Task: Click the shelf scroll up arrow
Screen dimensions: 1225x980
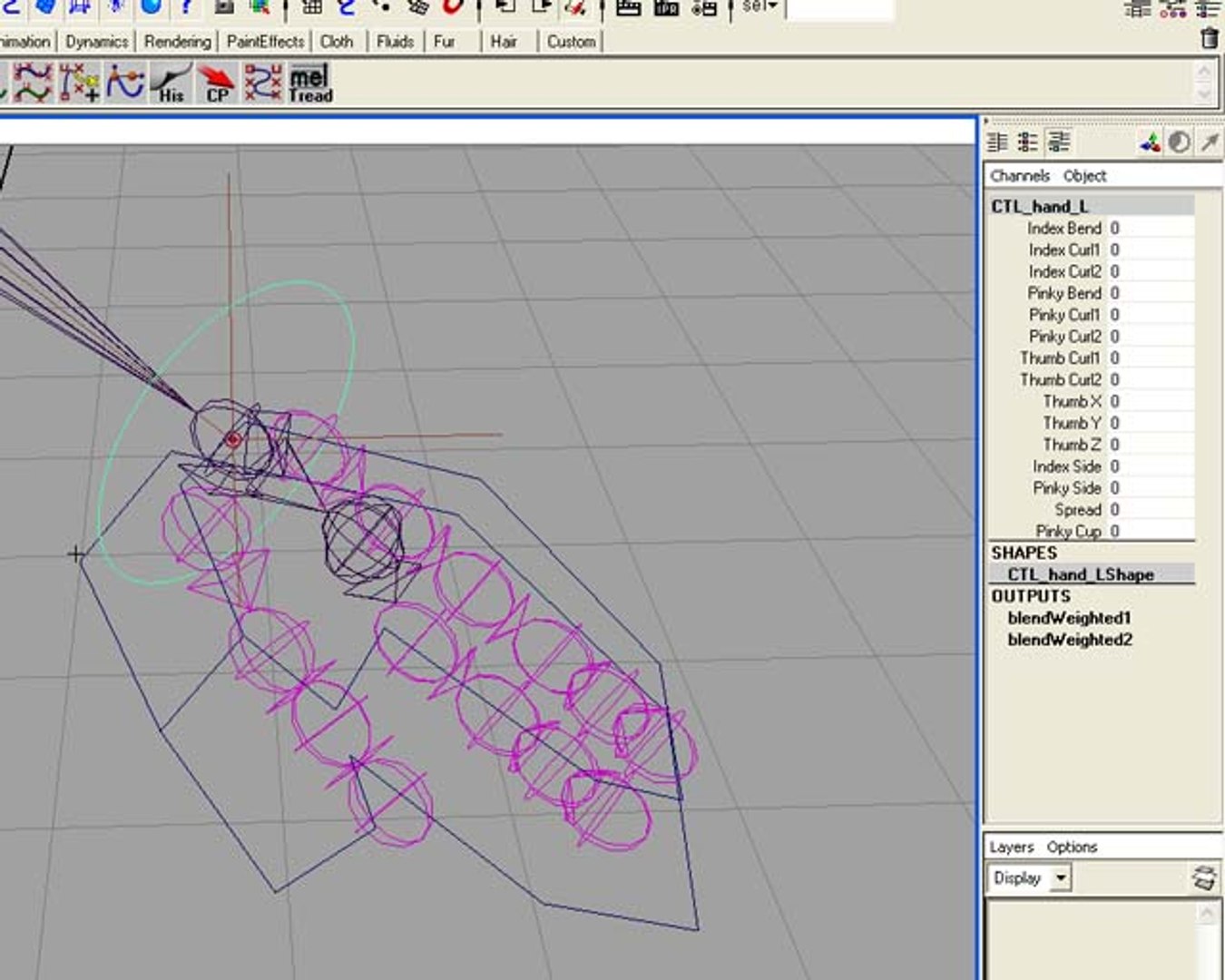Action: (x=1204, y=72)
